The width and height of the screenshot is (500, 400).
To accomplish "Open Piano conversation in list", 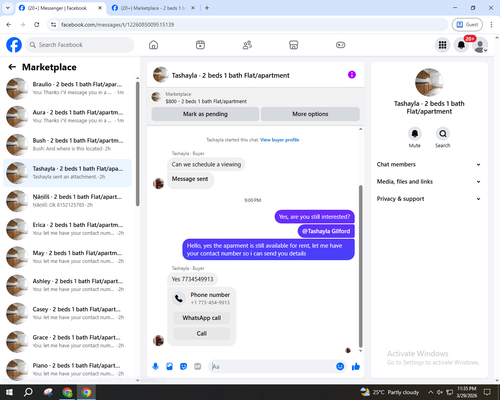I will (x=68, y=369).
